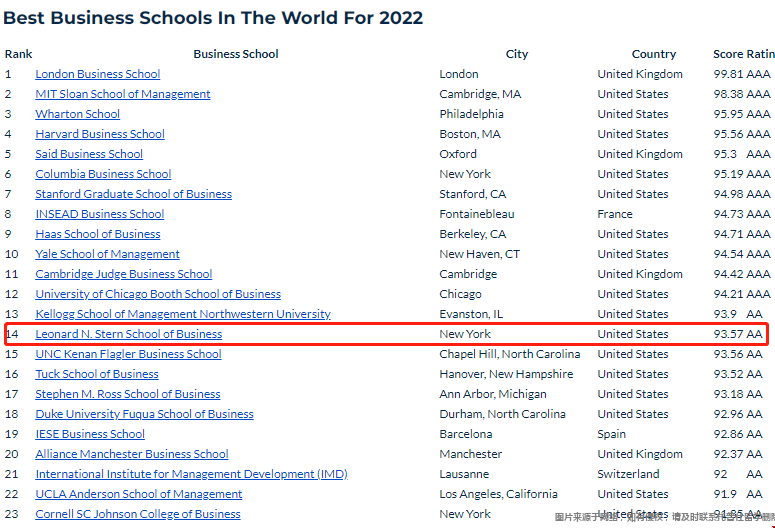Visit the Haas School of Business link
Screen dimensions: 775x528
pyautogui.click(x=98, y=234)
